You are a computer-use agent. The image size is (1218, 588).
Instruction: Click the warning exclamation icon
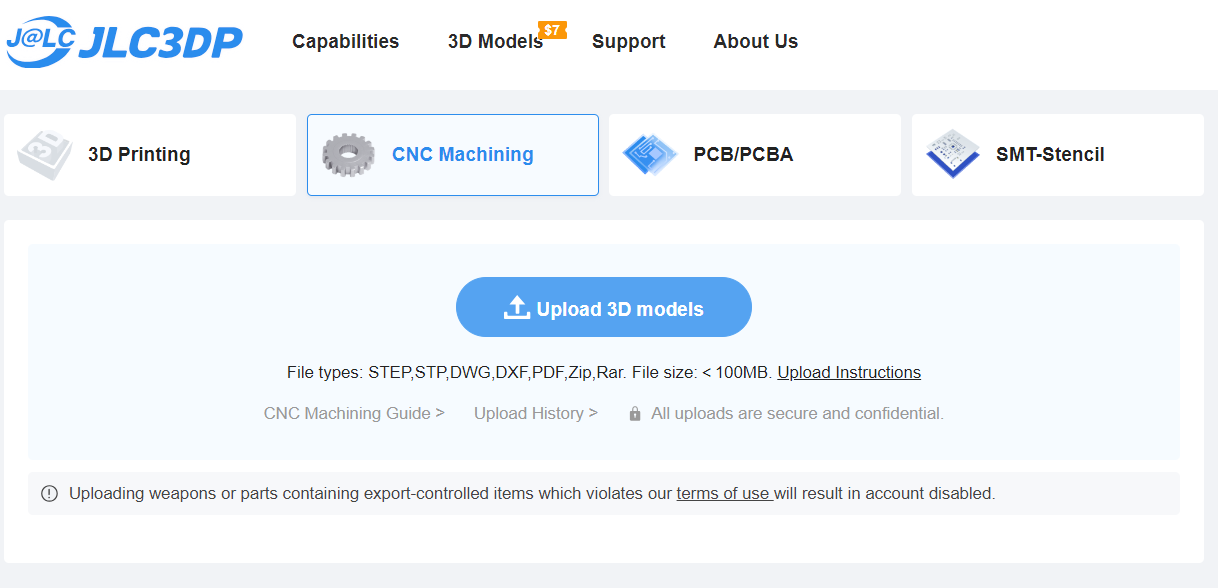point(49,493)
